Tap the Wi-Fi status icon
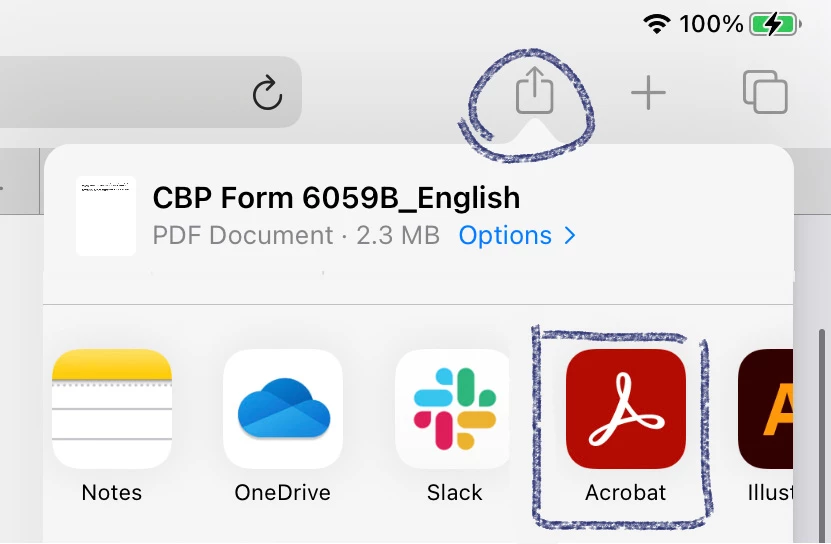 pyautogui.click(x=657, y=24)
